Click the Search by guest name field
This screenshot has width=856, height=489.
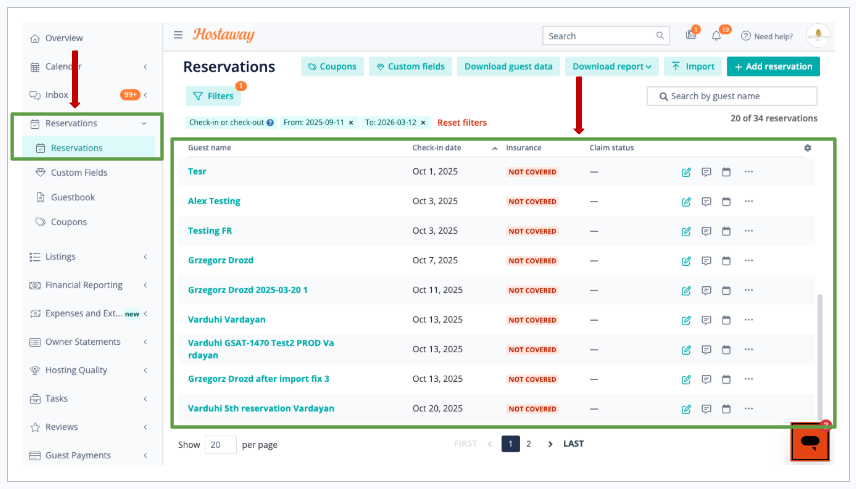pyautogui.click(x=732, y=96)
